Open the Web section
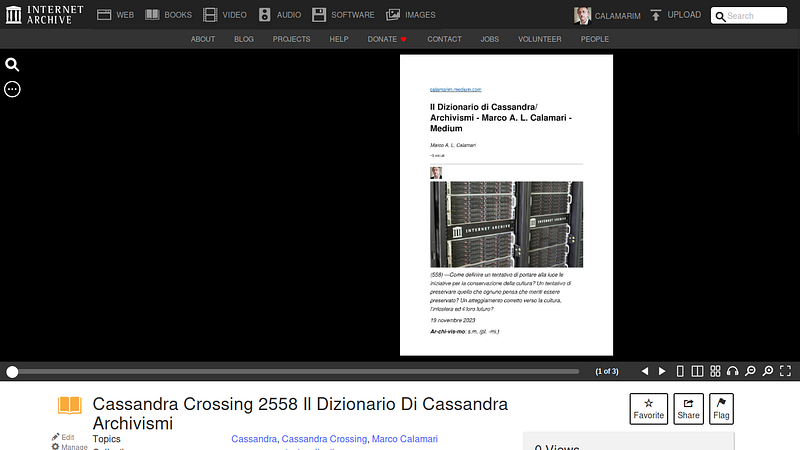Screen dimensions: 800x450 click(x=115, y=15)
